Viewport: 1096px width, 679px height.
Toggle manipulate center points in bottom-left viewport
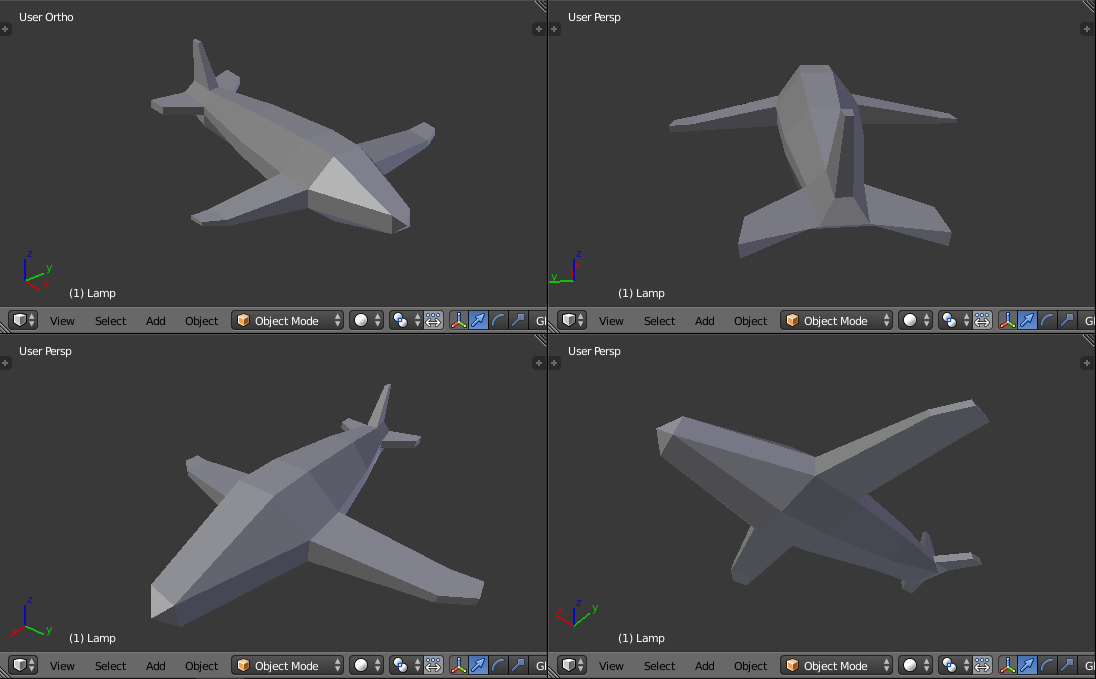pos(433,665)
